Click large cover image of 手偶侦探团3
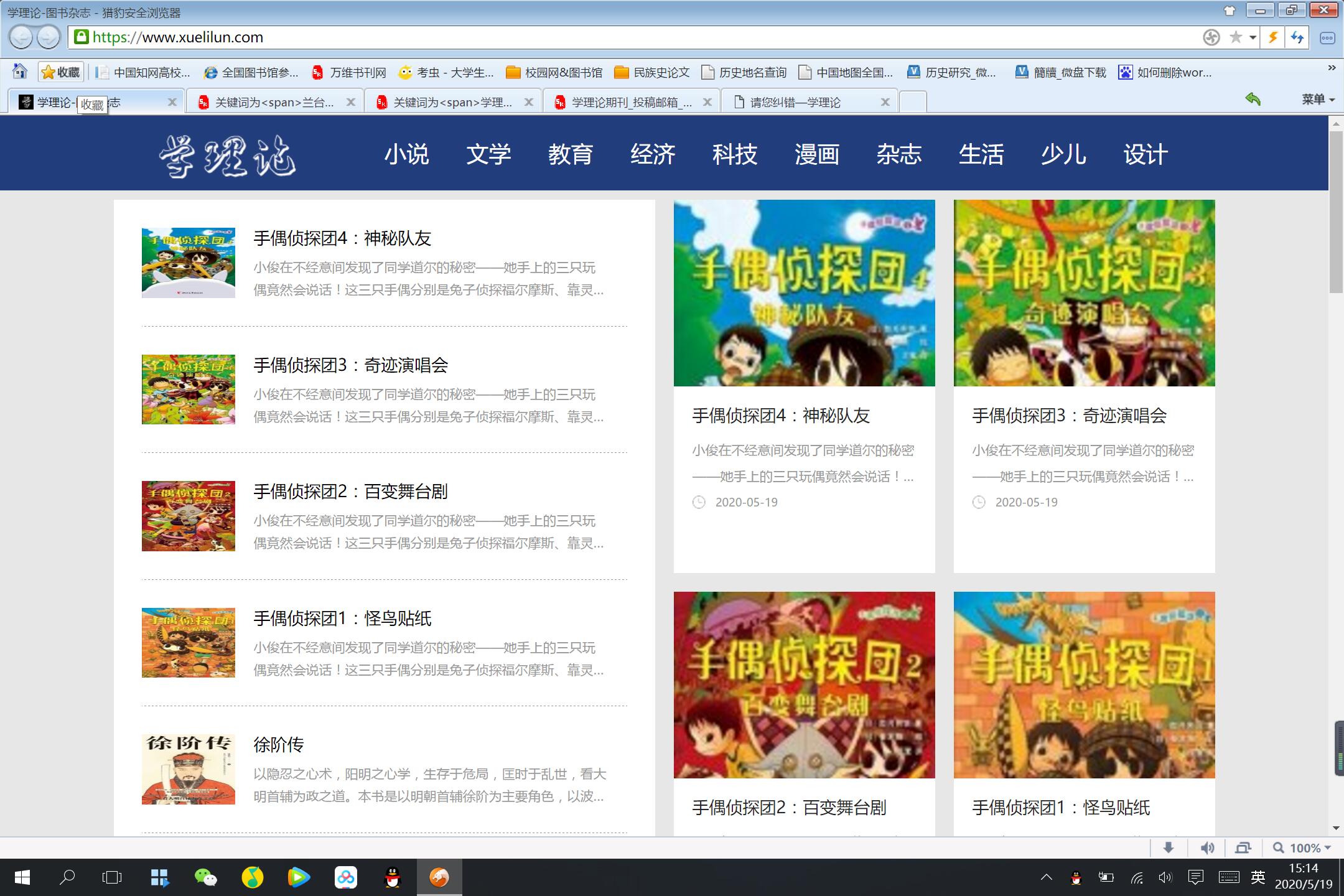 click(x=1084, y=293)
